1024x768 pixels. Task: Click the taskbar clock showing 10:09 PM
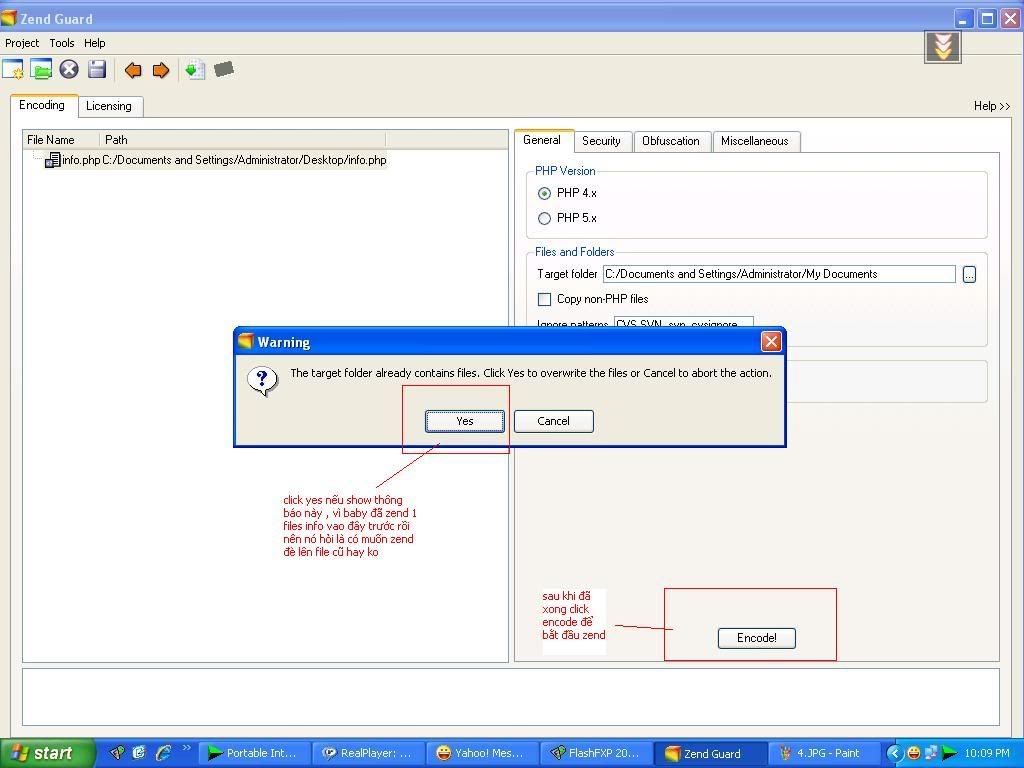987,753
